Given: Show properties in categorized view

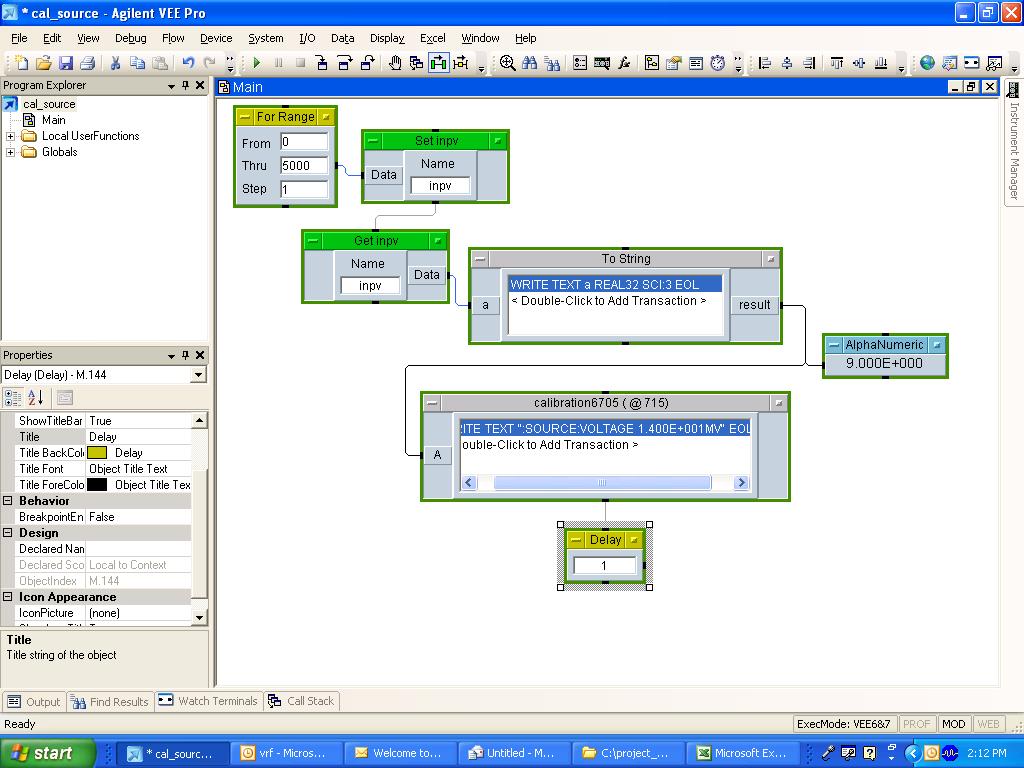Looking at the screenshot, I should click(x=13, y=398).
